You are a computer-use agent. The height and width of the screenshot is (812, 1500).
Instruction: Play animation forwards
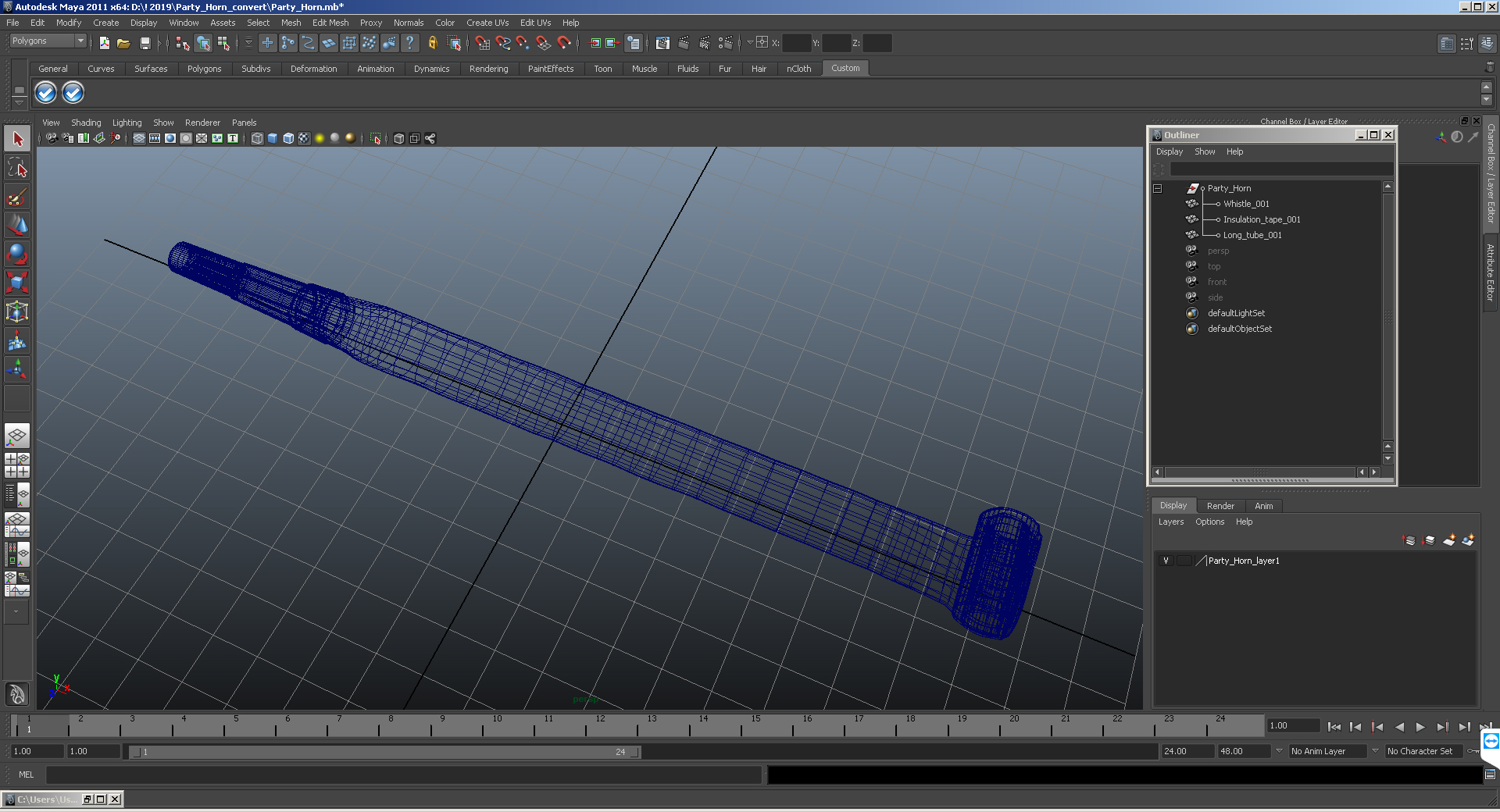point(1420,727)
